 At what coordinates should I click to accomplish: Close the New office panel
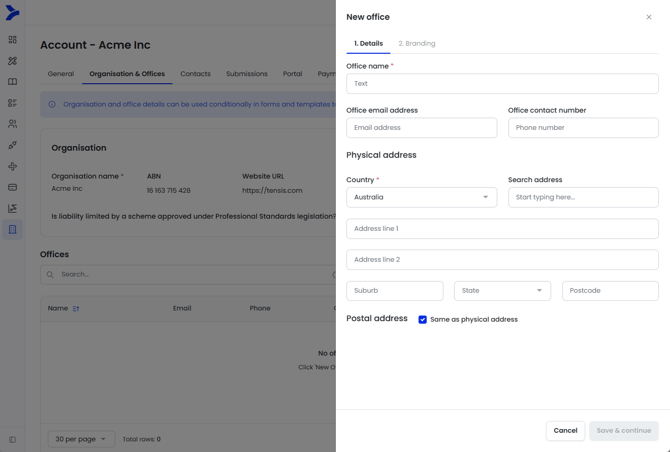(648, 17)
